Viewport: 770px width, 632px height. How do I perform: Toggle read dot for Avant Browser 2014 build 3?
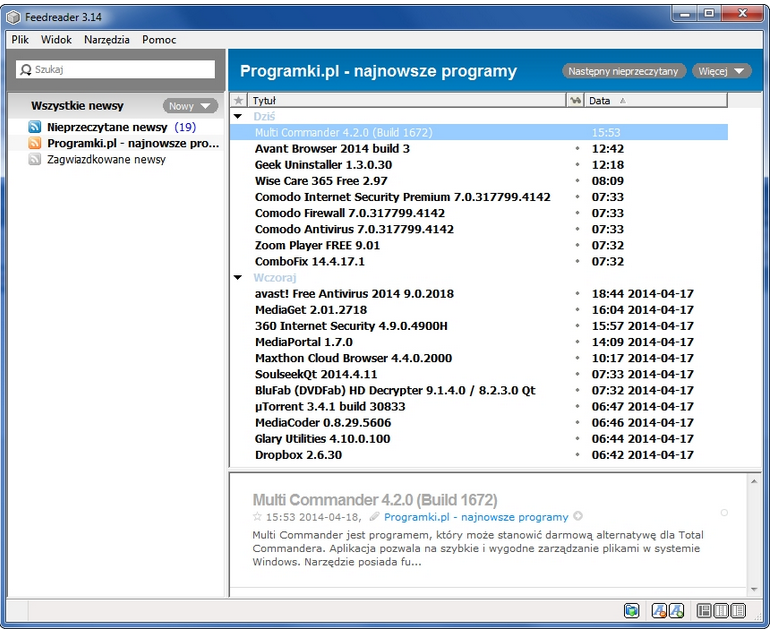point(578,149)
